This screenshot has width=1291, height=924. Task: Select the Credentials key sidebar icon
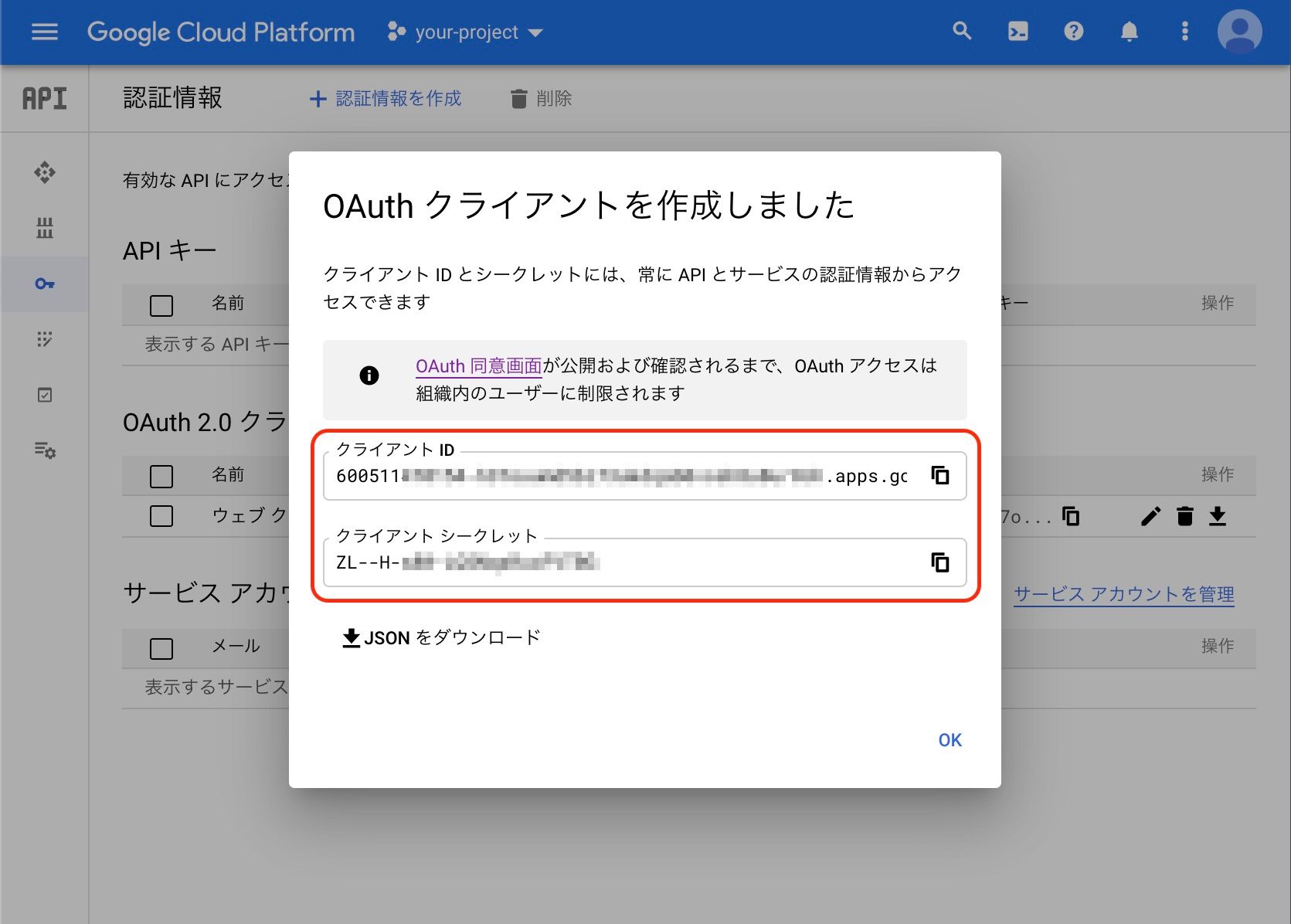click(45, 284)
